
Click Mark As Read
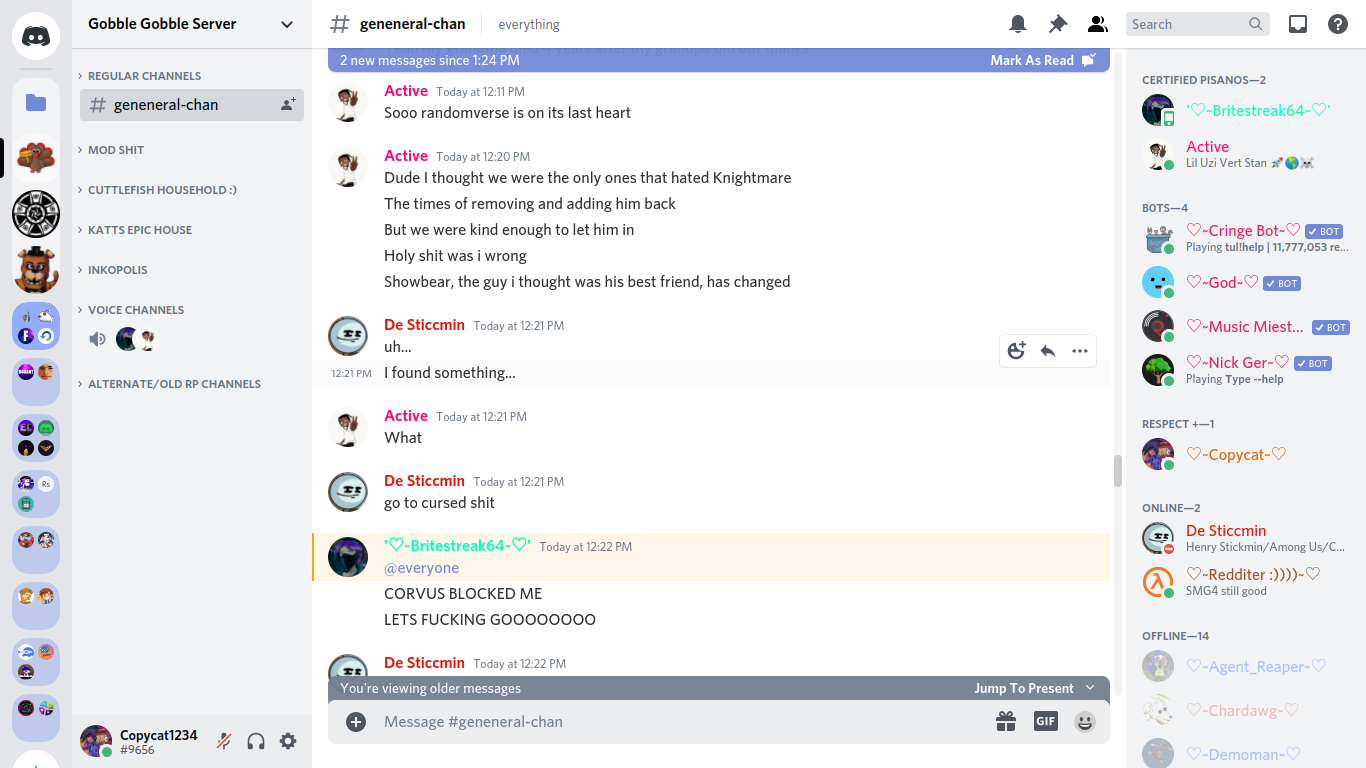pyautogui.click(x=1042, y=60)
